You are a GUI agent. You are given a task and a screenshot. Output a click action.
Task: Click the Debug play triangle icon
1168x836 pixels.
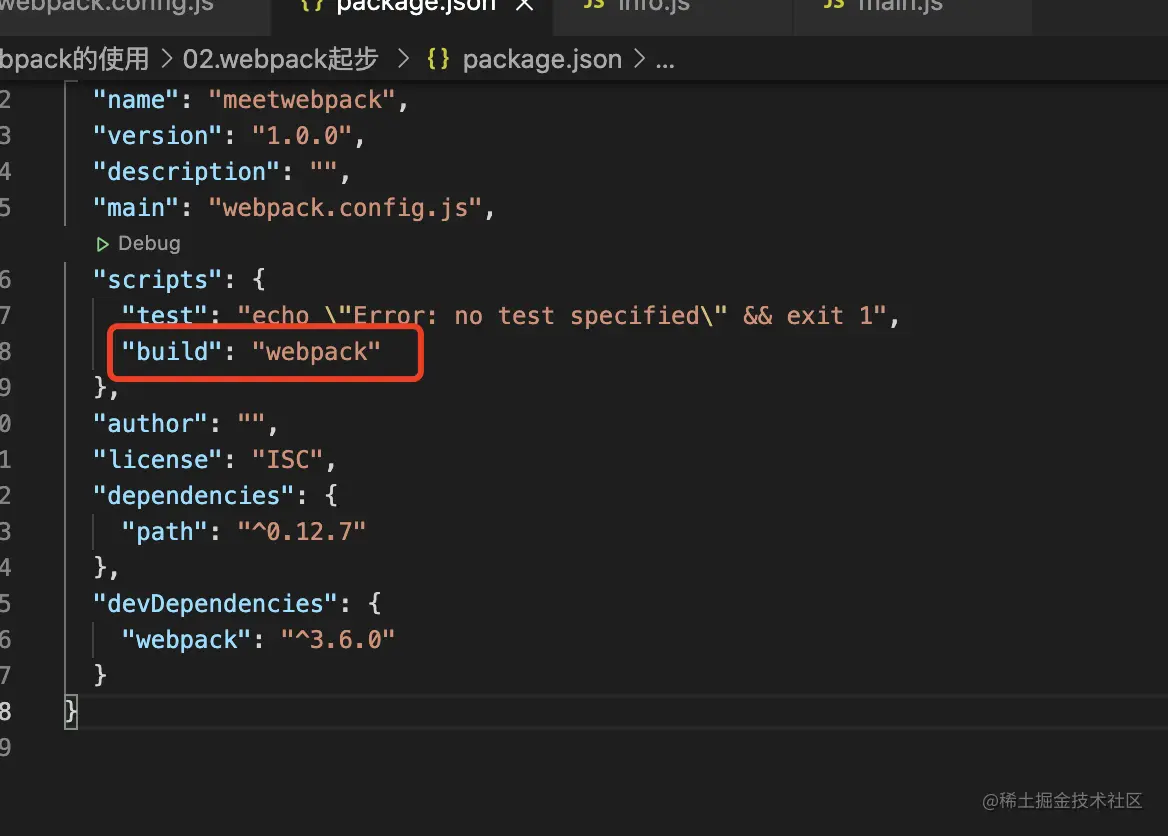coord(102,244)
